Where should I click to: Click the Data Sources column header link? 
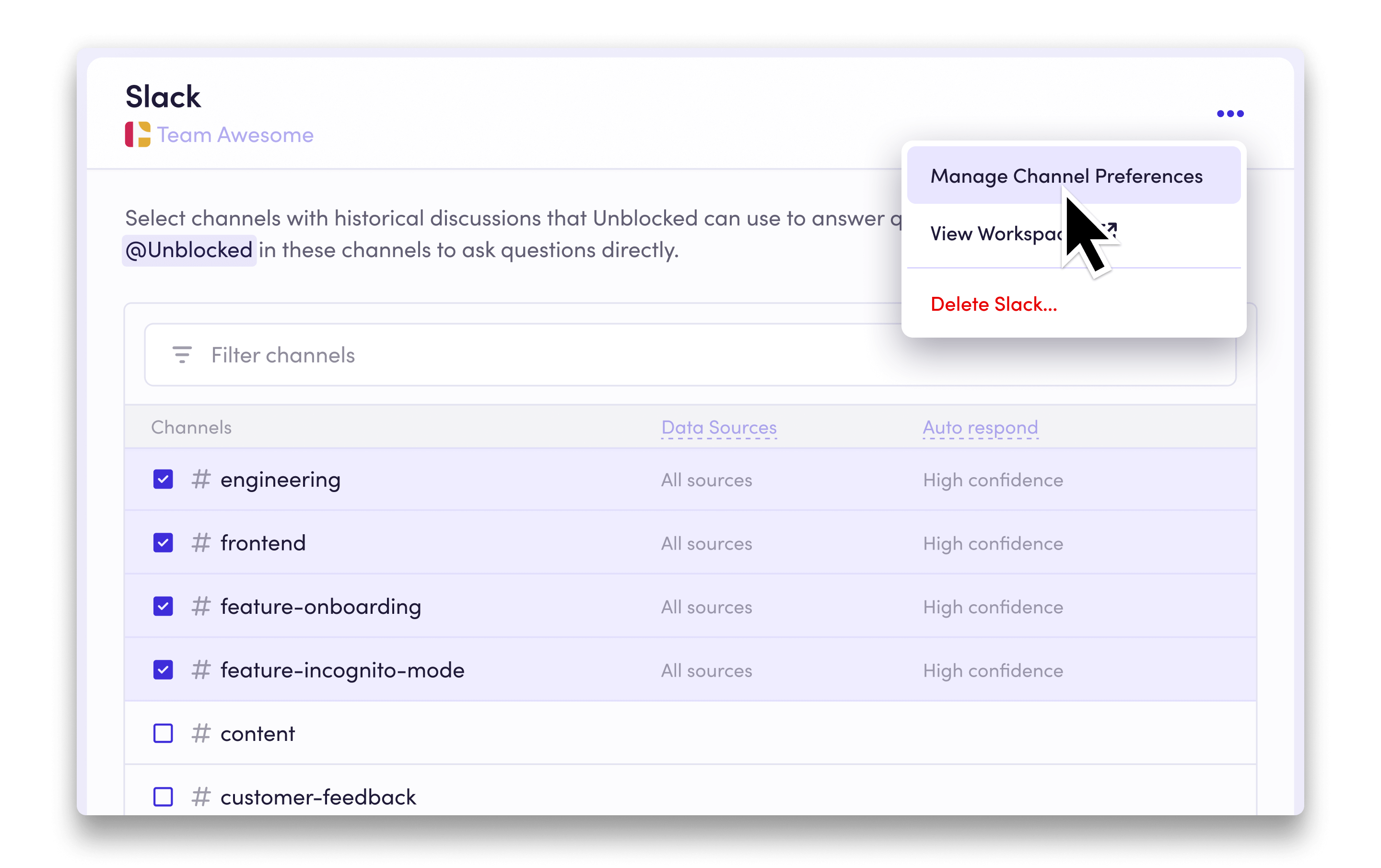719,427
